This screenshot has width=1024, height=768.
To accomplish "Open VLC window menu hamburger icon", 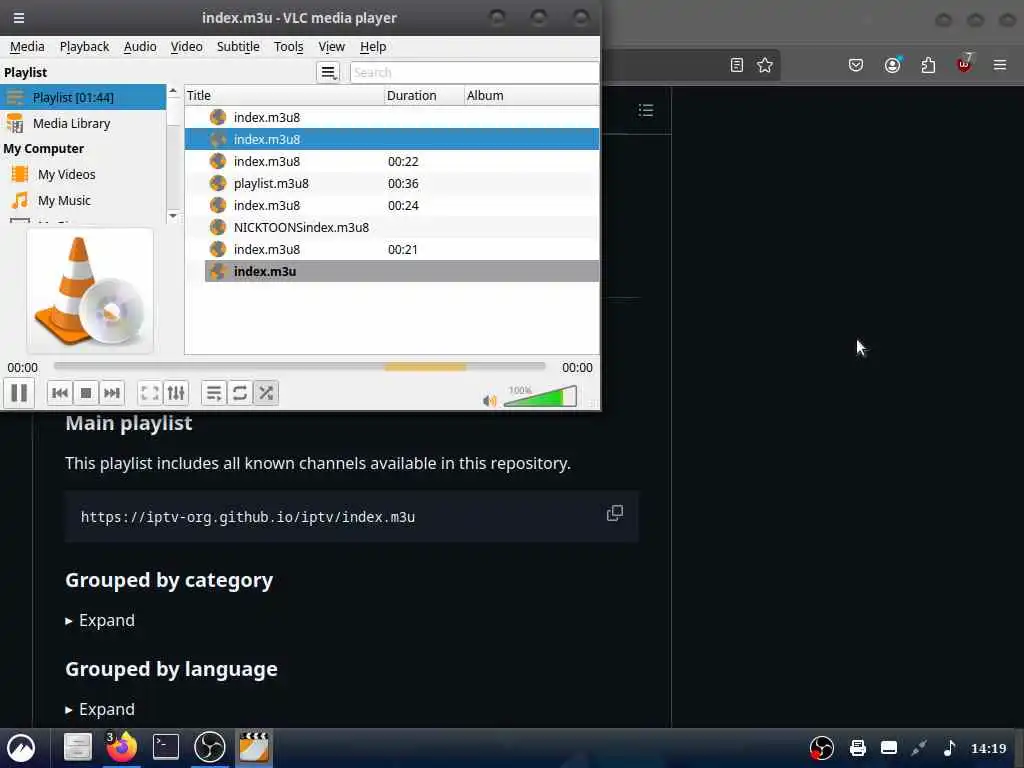I will pyautogui.click(x=19, y=18).
